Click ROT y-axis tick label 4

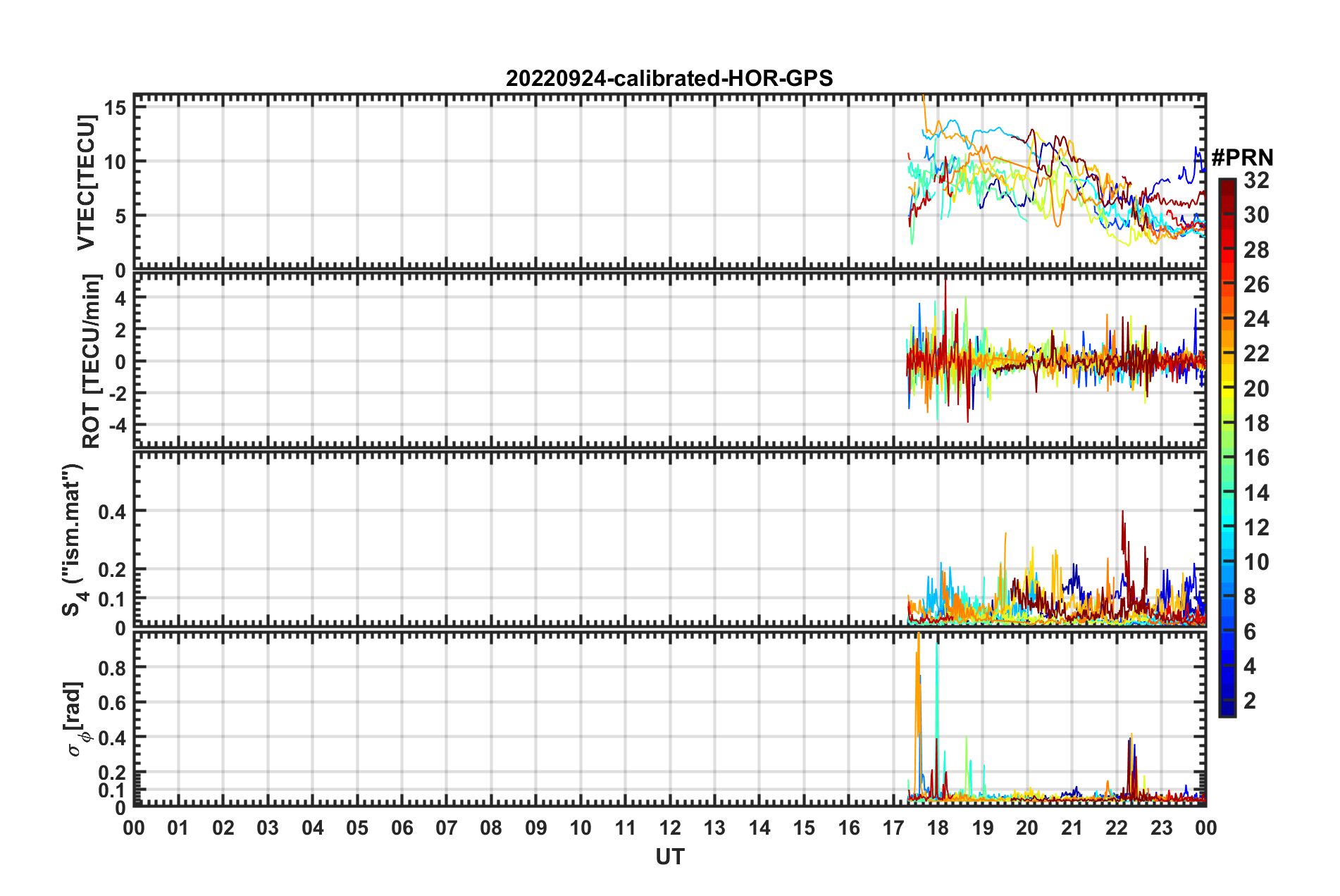click(x=120, y=299)
